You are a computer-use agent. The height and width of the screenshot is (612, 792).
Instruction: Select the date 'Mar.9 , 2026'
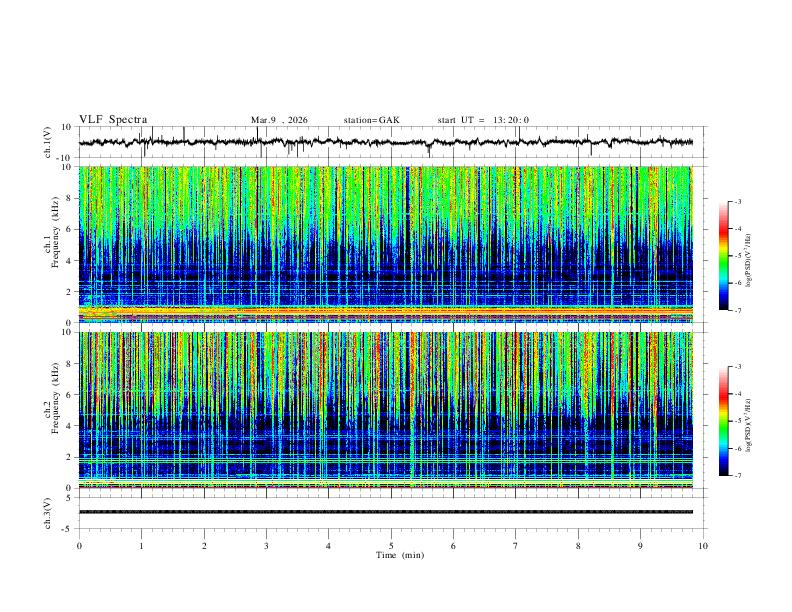coord(279,120)
